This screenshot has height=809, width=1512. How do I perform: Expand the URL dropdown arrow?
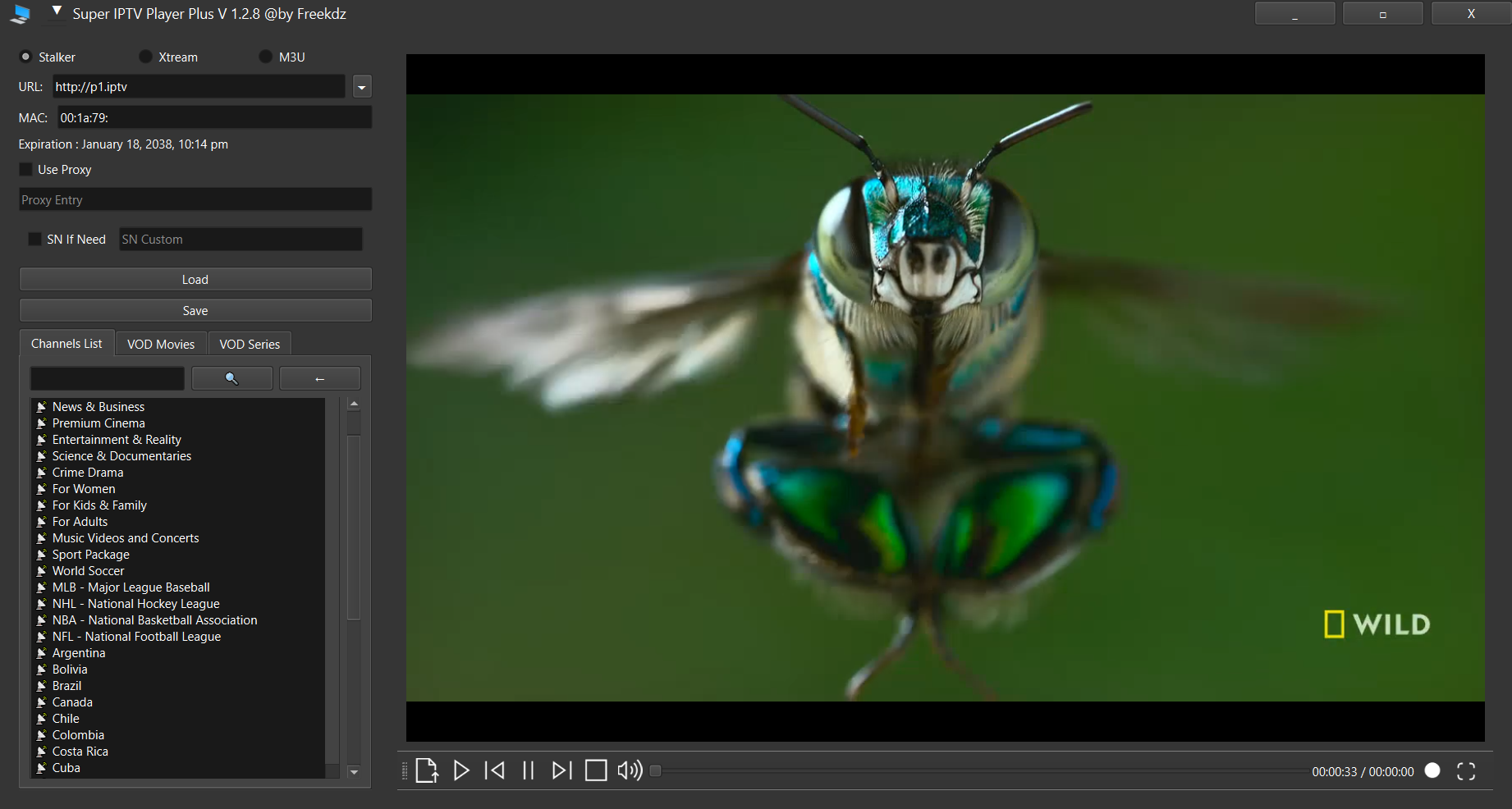[362, 87]
